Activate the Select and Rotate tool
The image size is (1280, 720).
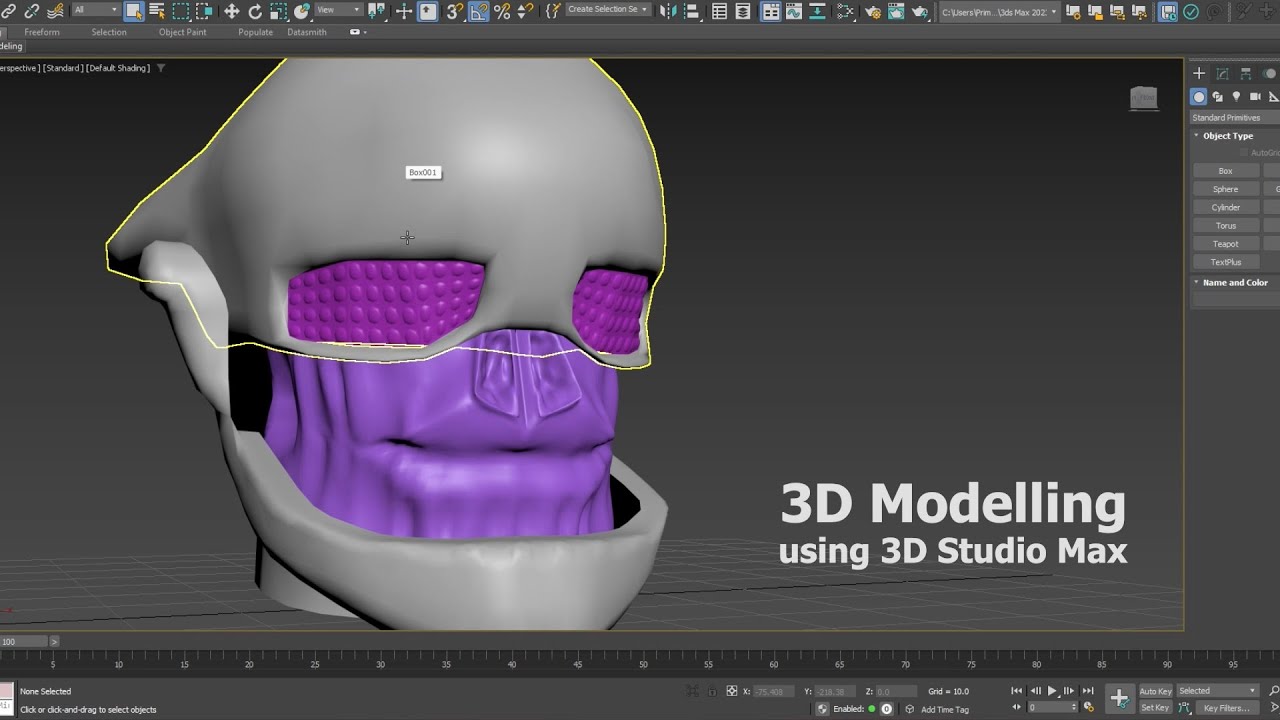pyautogui.click(x=255, y=12)
